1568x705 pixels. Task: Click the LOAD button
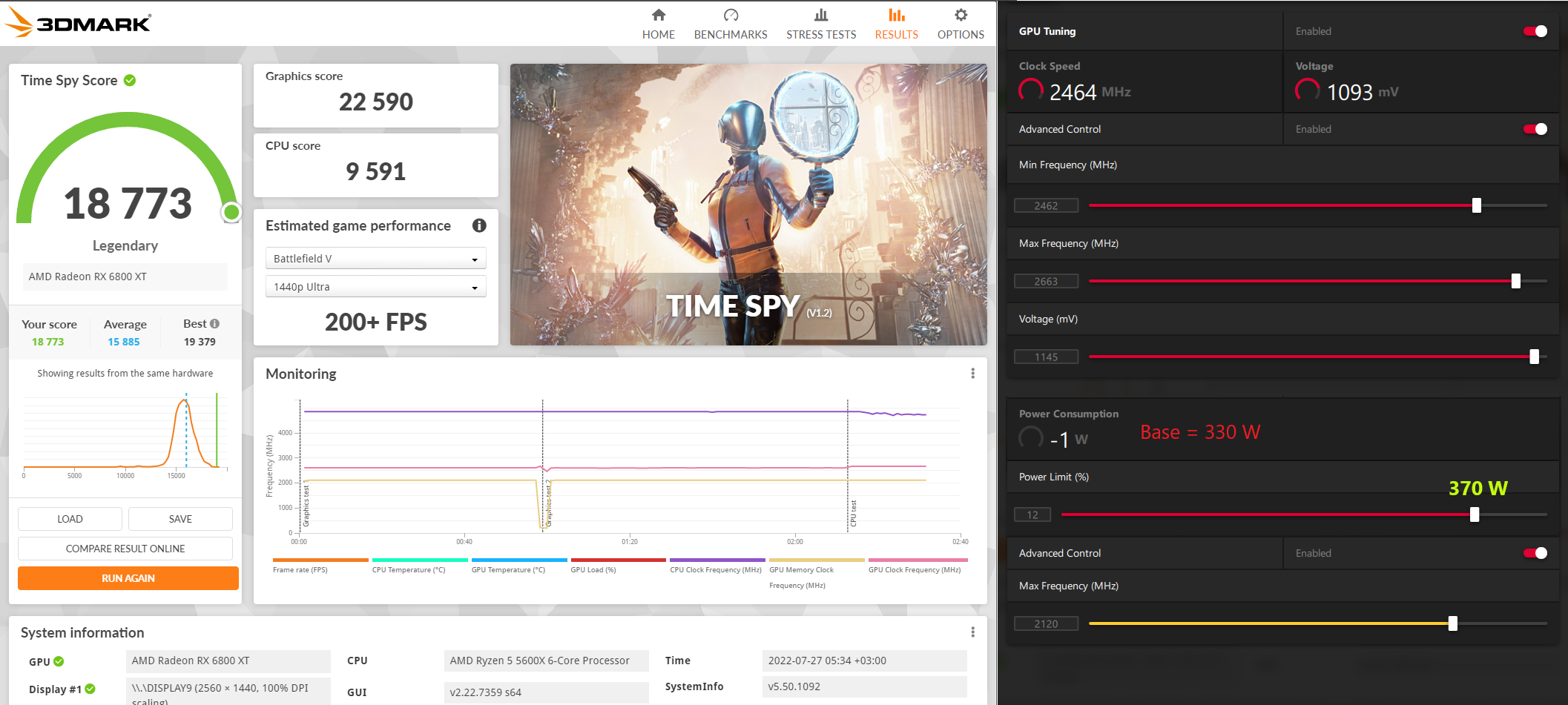[x=70, y=519]
